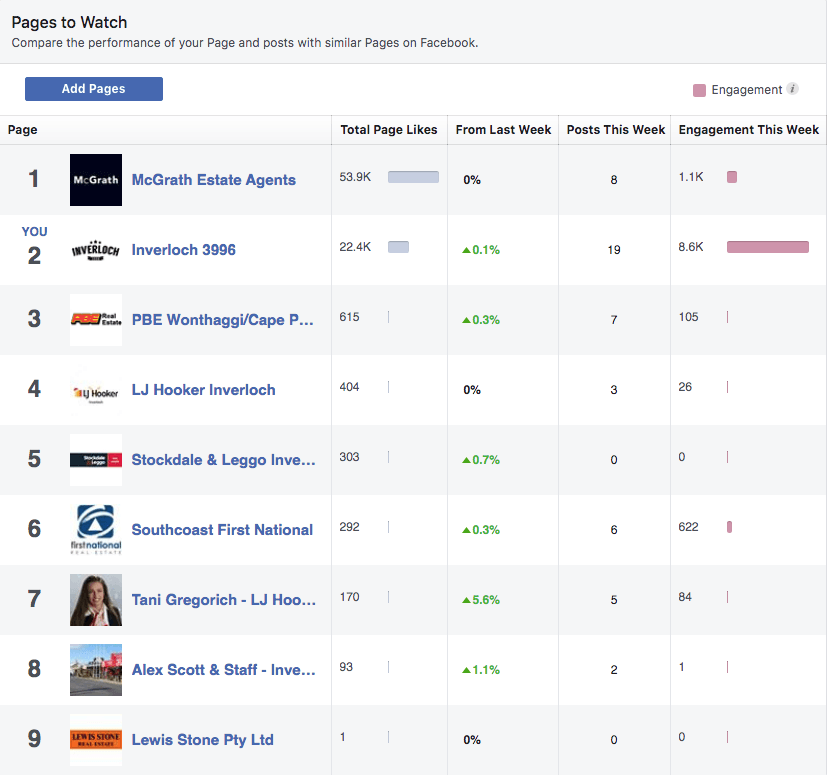Click the 292 total likes value
Image resolution: width=827 pixels, height=775 pixels.
tap(349, 527)
